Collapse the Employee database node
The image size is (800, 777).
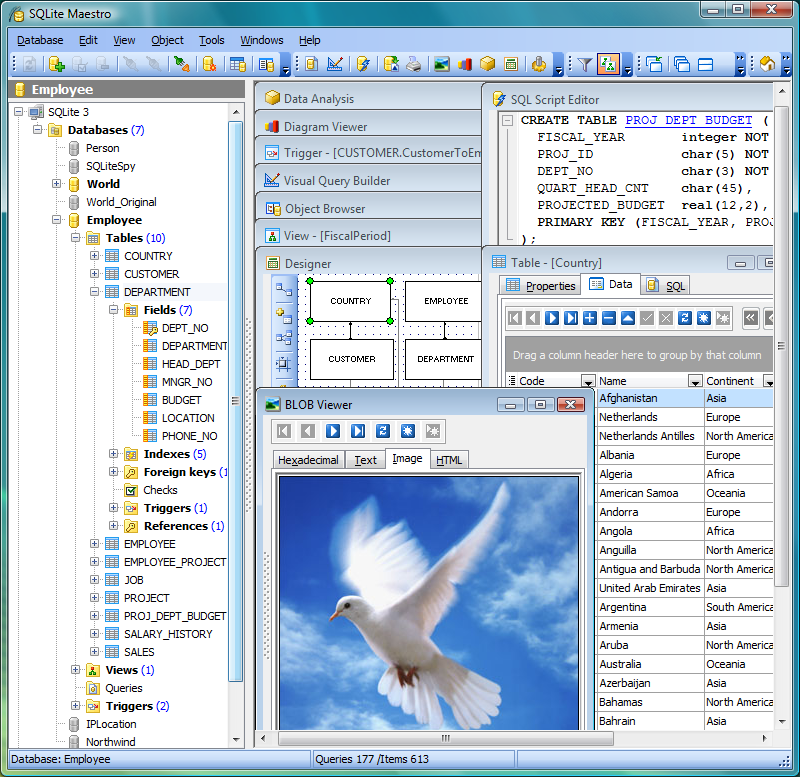[x=57, y=219]
